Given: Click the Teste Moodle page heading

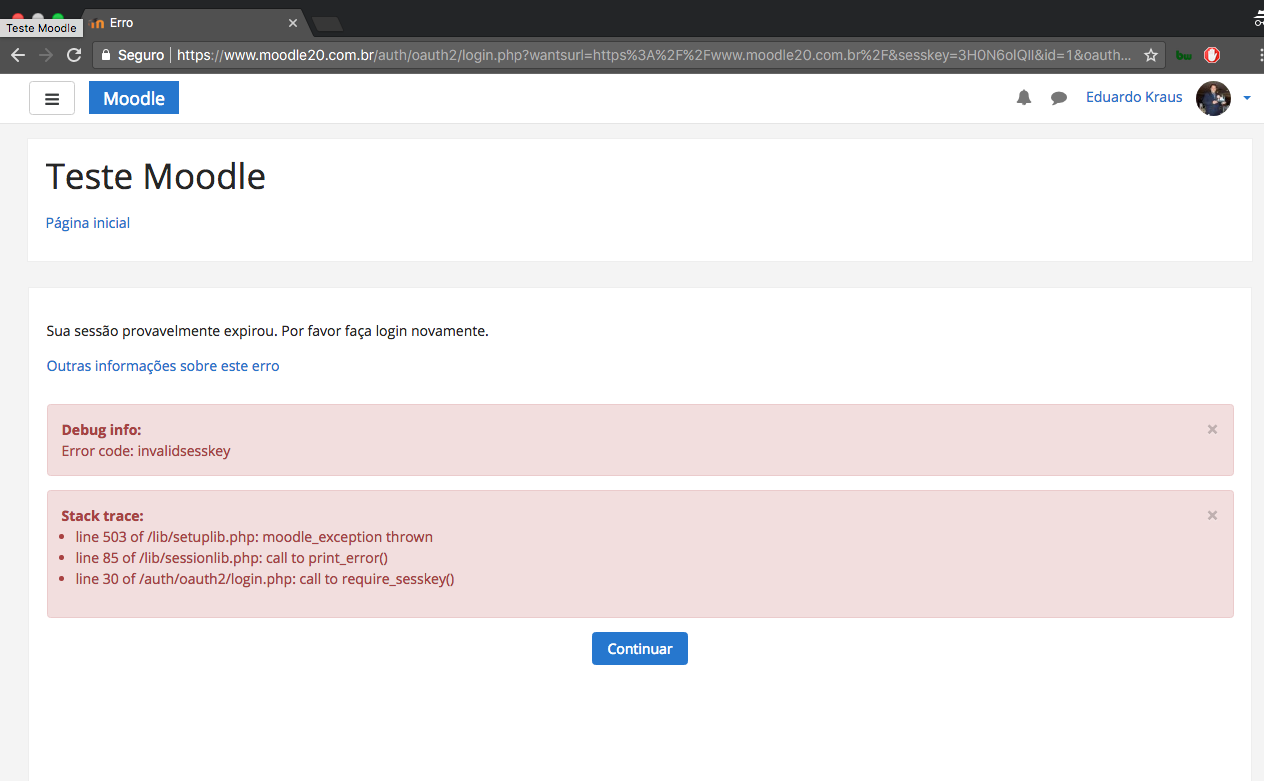Looking at the screenshot, I should [156, 176].
